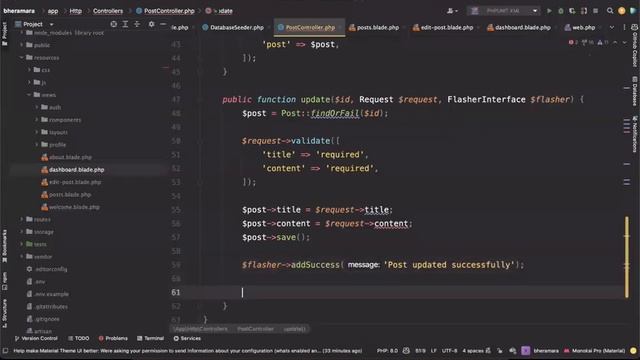
Task: Hide Project panel with minus icon
Action: coord(162,24)
